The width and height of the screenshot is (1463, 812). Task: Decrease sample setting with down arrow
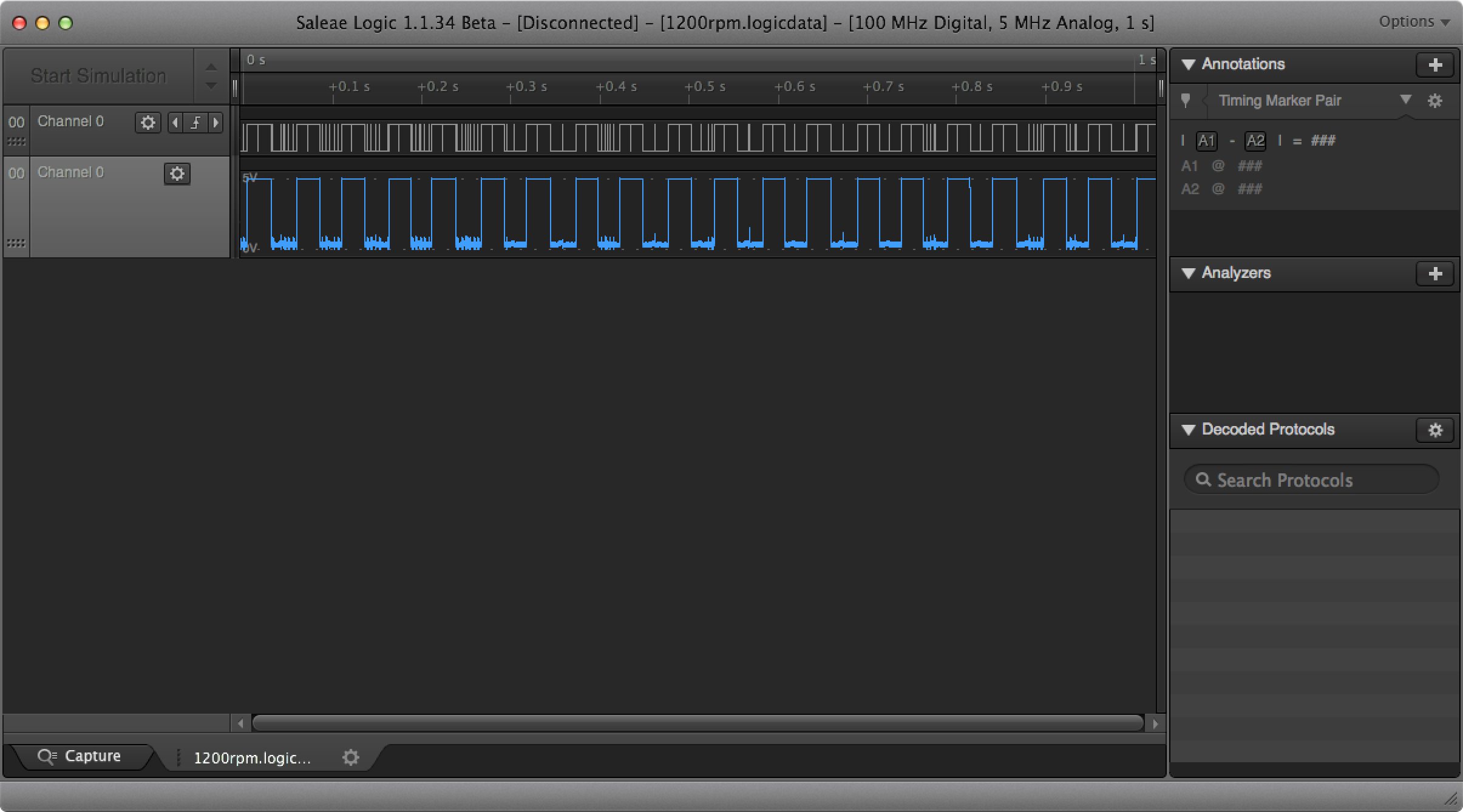pyautogui.click(x=211, y=86)
